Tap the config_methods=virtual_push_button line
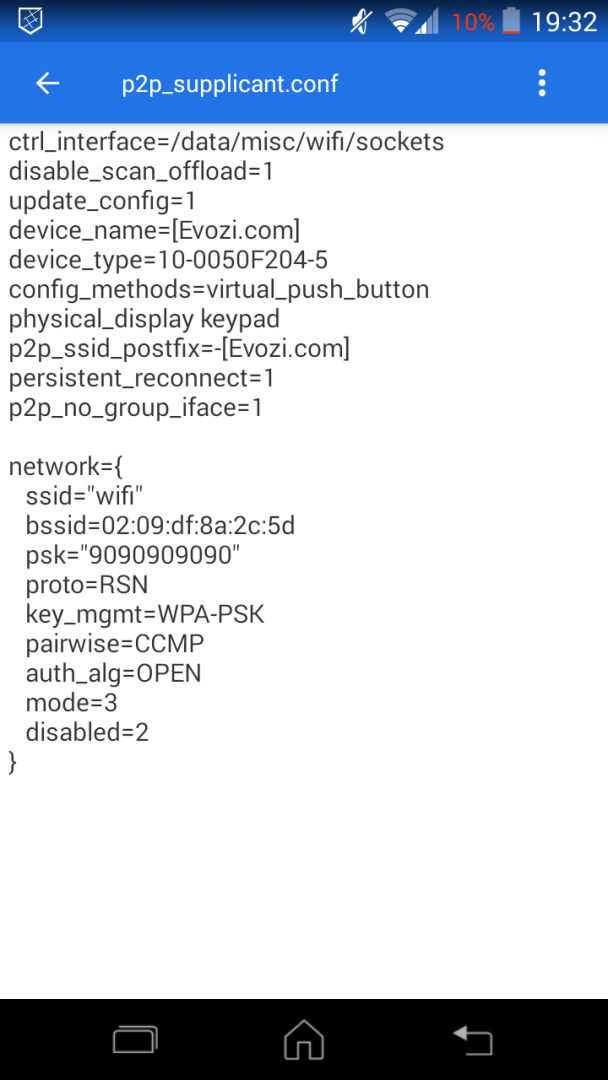608x1080 pixels. 219,290
